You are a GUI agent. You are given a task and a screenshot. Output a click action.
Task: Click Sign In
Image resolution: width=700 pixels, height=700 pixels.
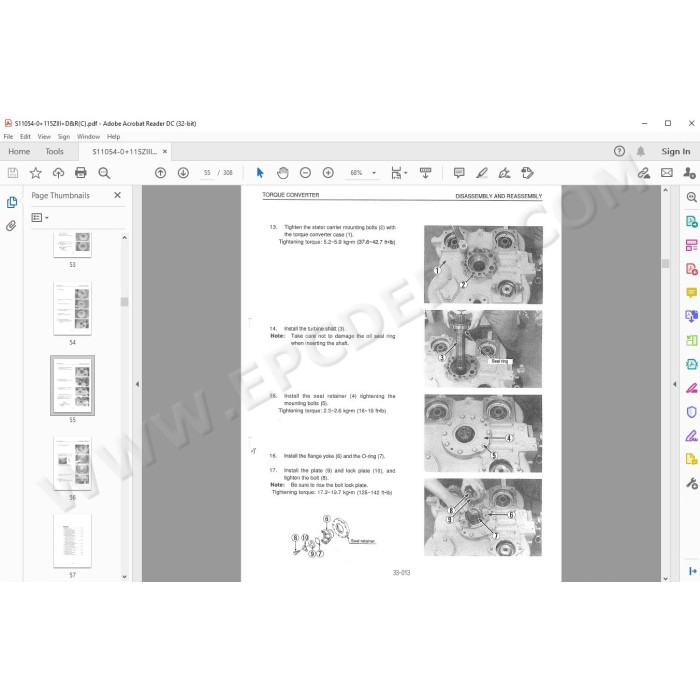click(675, 151)
